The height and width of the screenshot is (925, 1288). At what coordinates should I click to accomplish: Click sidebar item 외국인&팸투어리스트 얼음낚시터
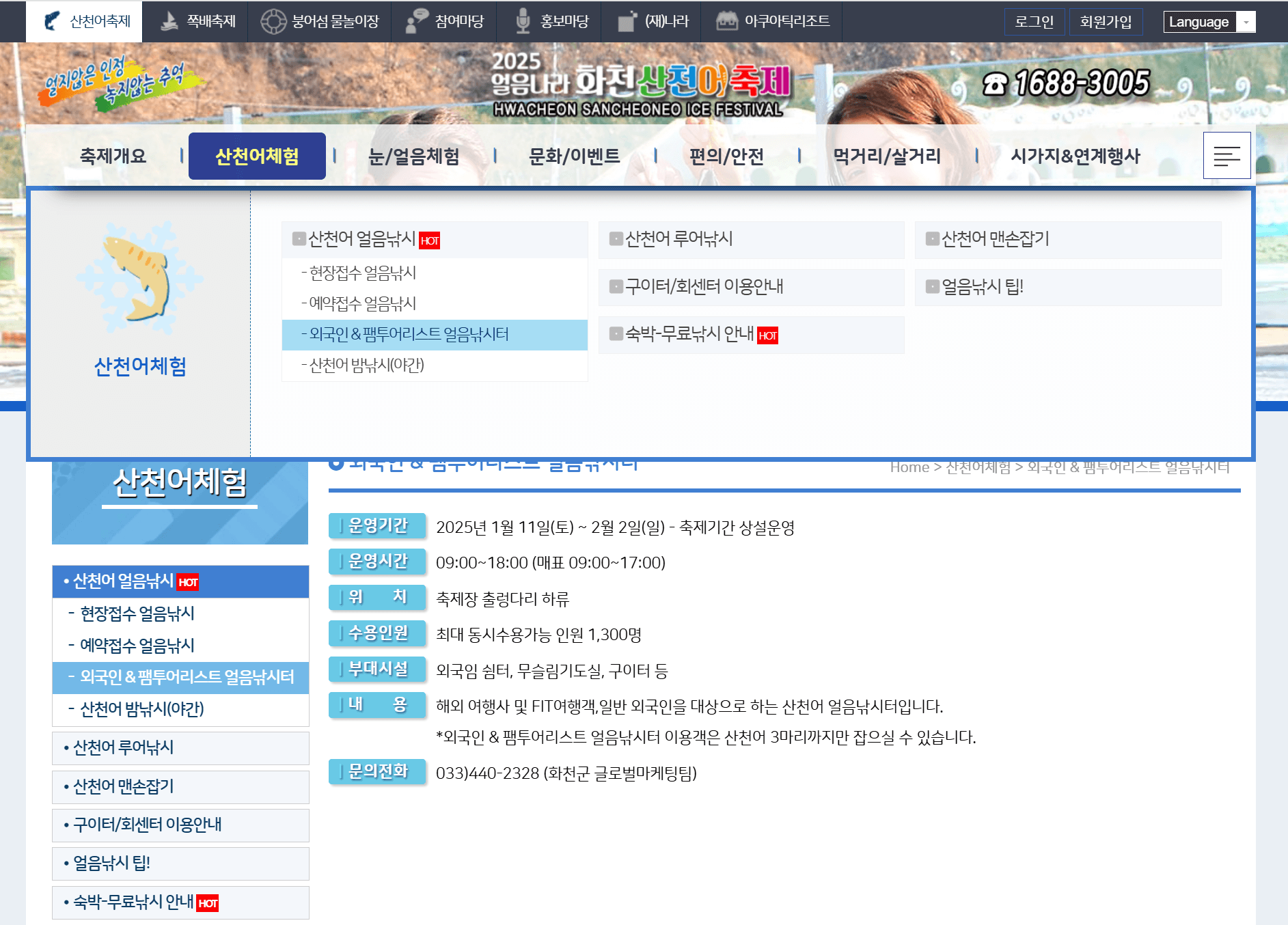coord(180,678)
